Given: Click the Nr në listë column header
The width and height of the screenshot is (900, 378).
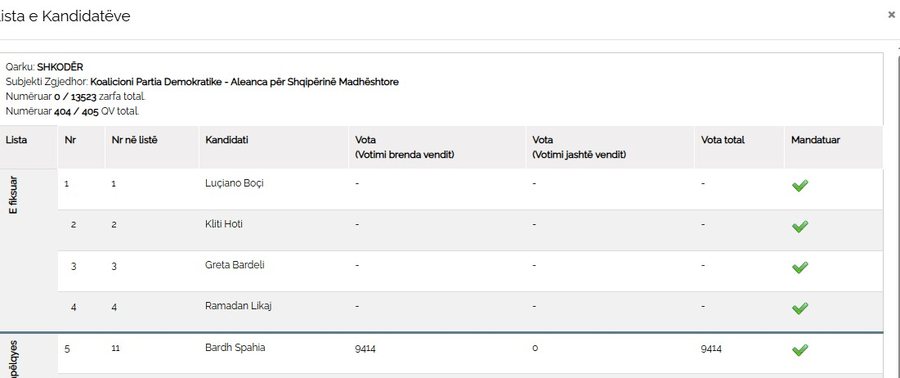Looking at the screenshot, I should click(x=134, y=140).
